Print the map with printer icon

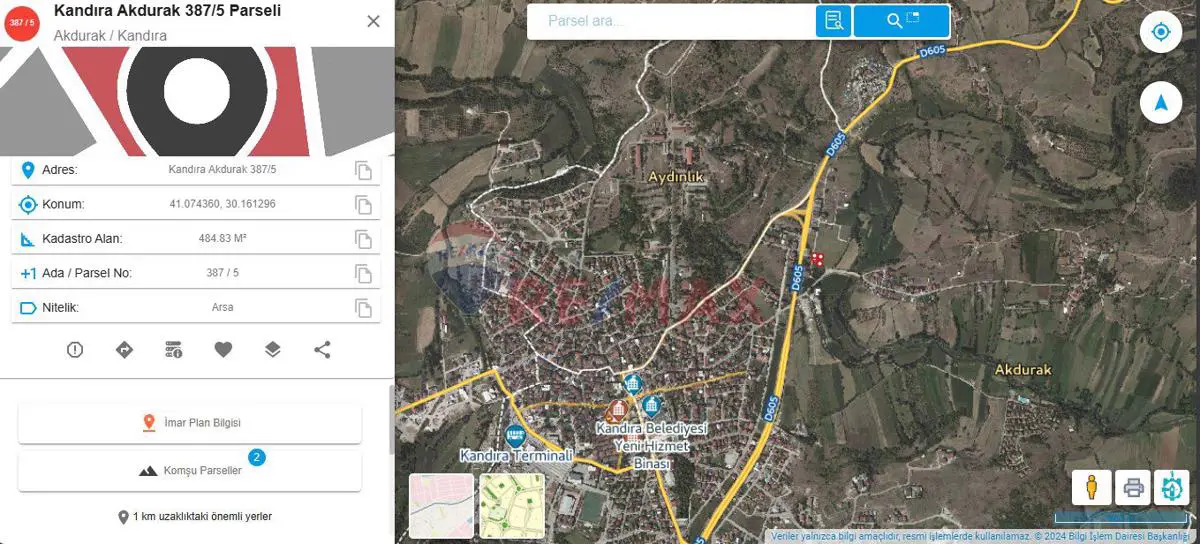[x=1133, y=487]
